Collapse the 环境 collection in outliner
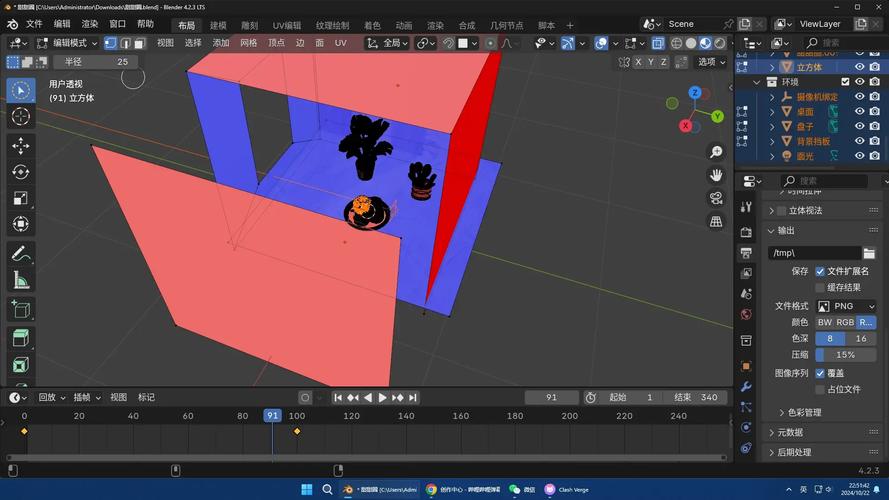 pyautogui.click(x=756, y=82)
